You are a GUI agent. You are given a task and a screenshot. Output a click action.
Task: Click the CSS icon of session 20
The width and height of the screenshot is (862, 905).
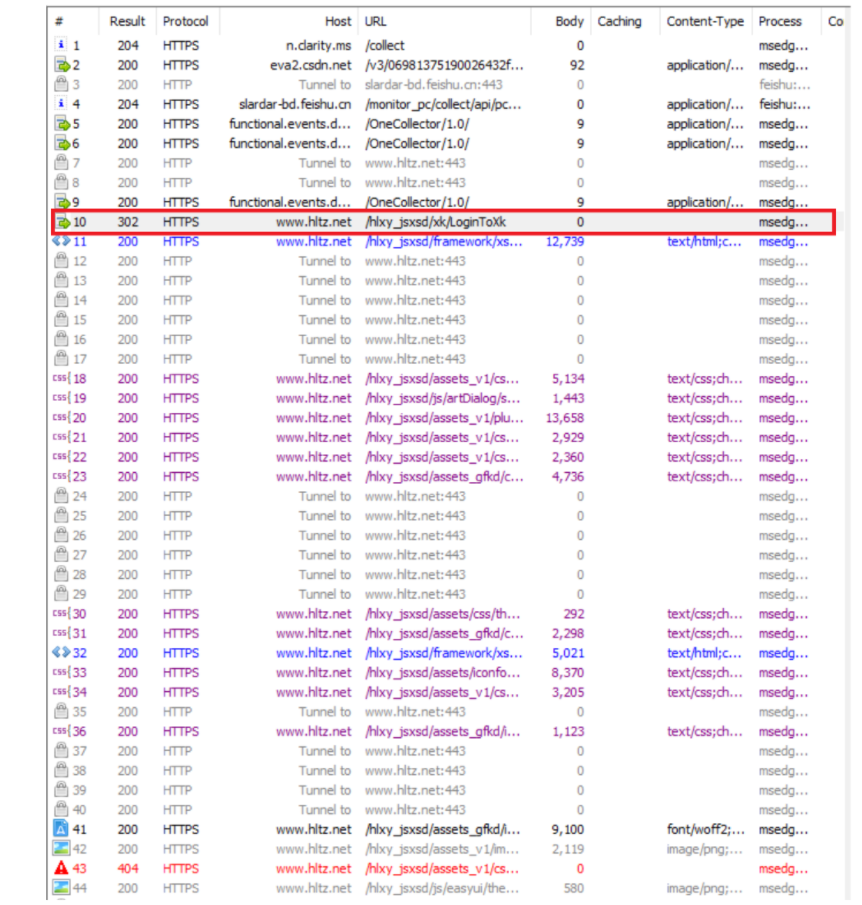click(x=61, y=417)
